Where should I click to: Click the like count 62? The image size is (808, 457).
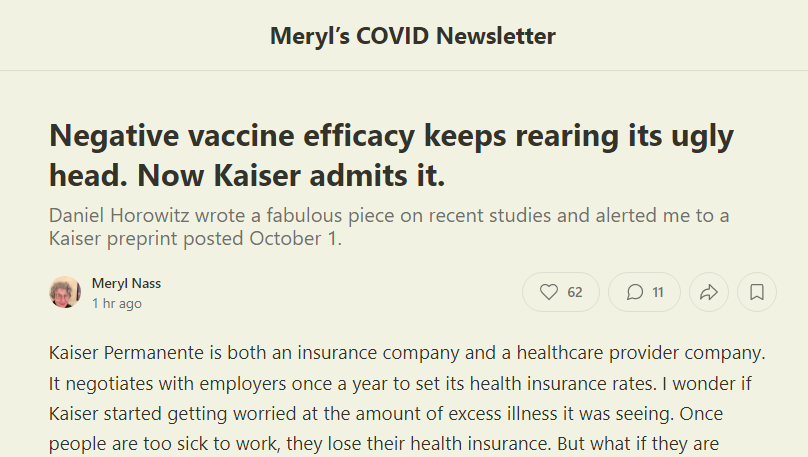click(575, 292)
